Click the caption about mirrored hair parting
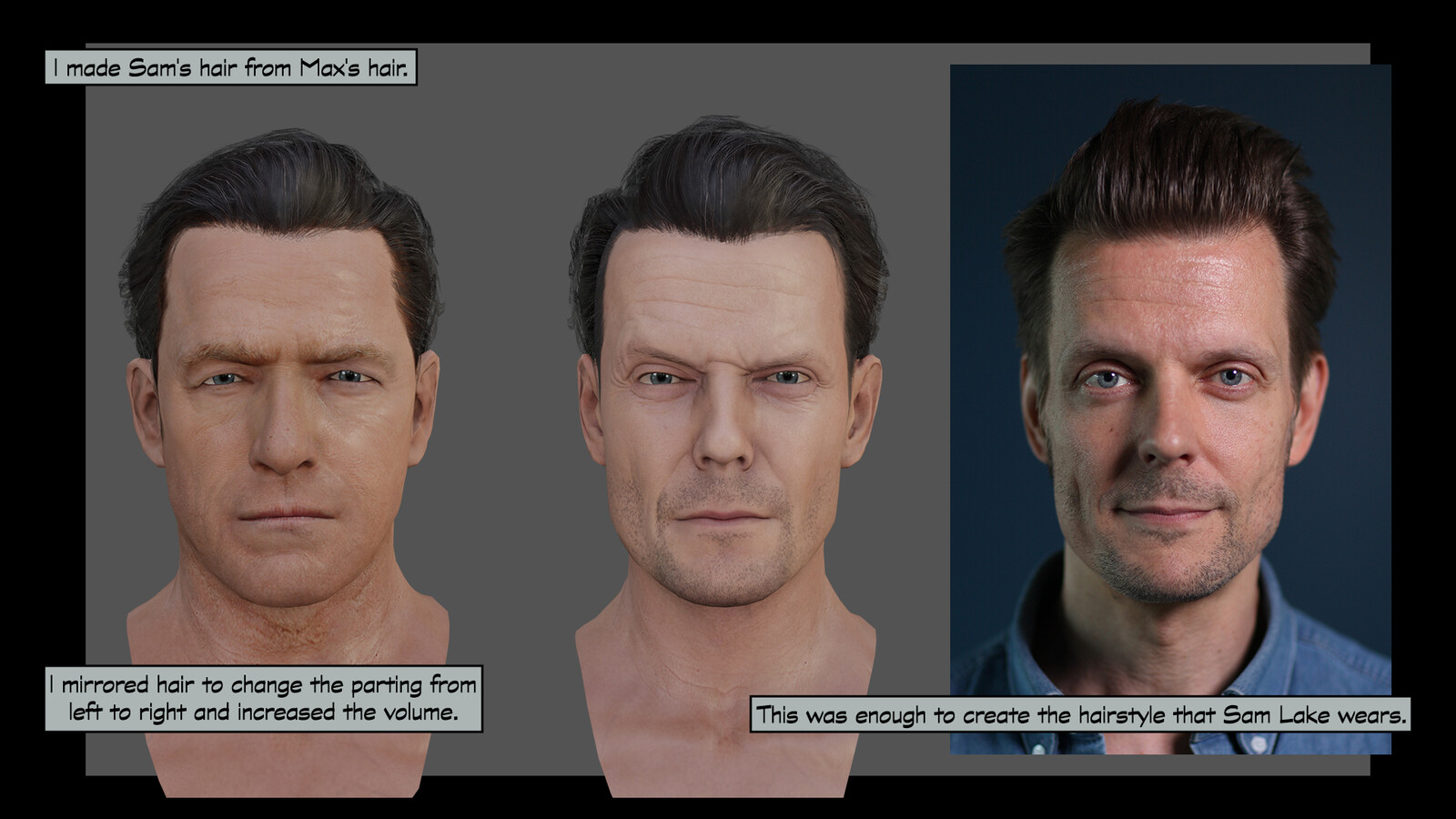The image size is (1456, 819). click(x=264, y=698)
